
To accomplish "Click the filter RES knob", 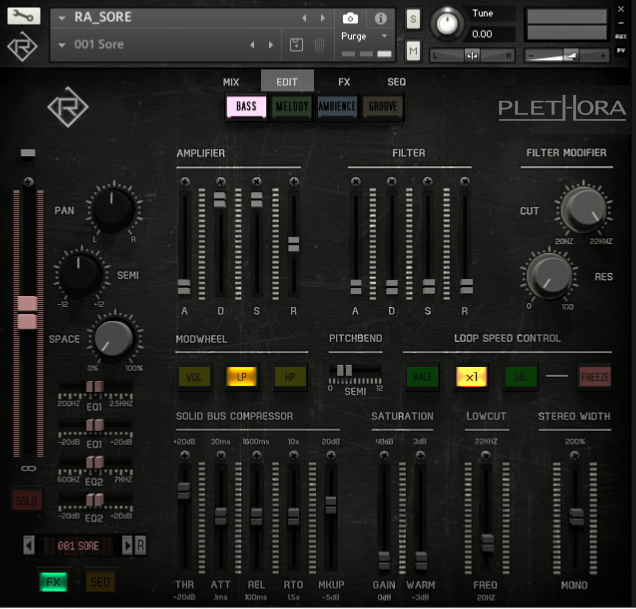I will point(549,276).
